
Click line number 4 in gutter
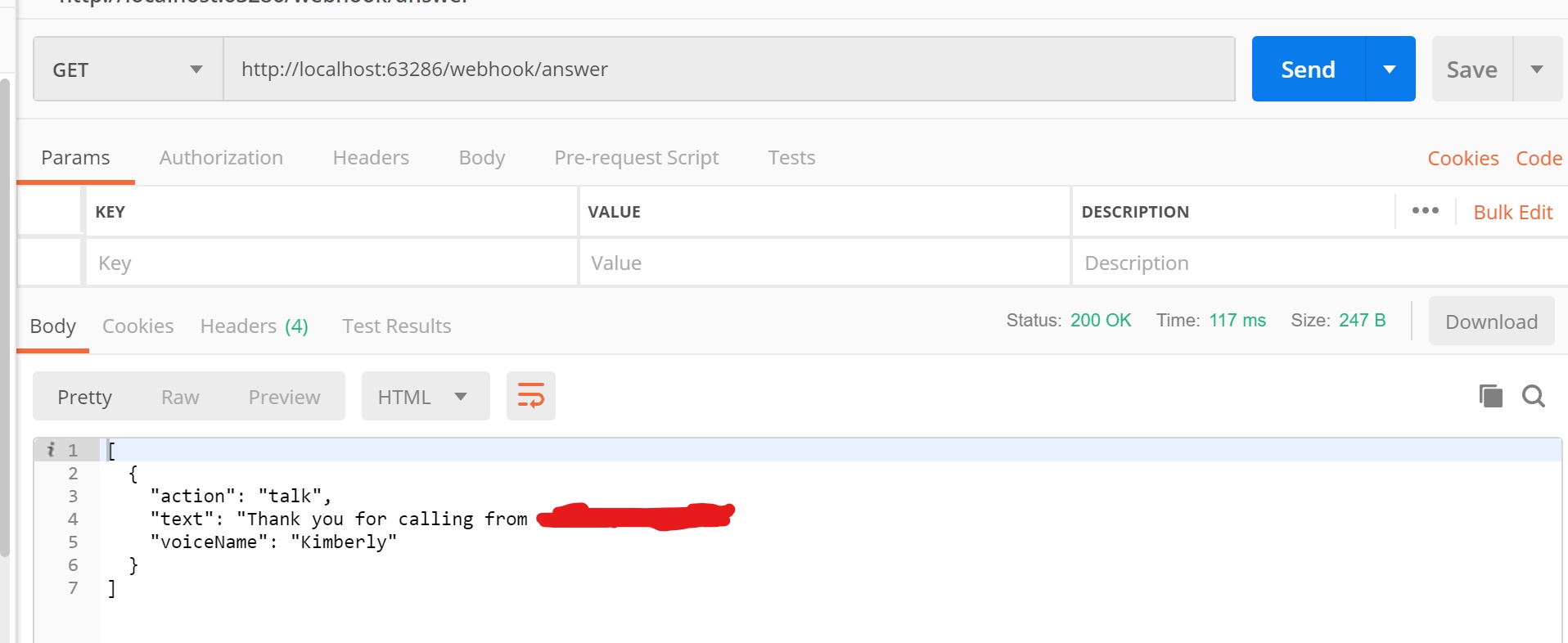(x=73, y=519)
